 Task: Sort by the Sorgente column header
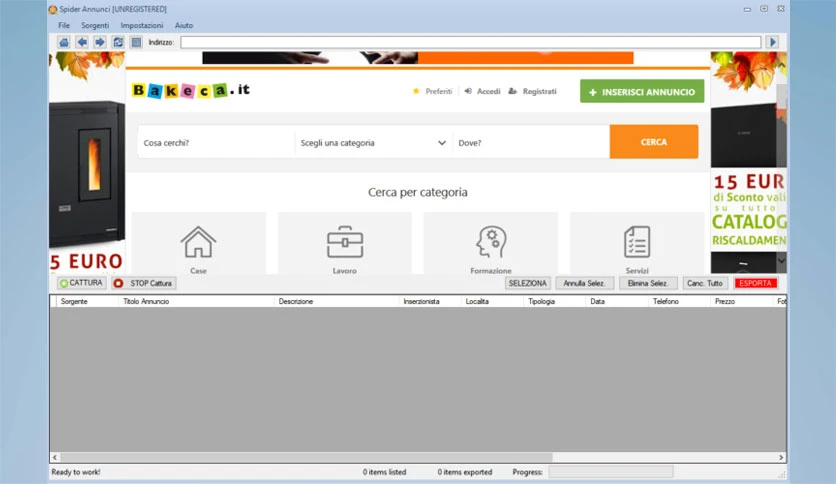[87, 301]
